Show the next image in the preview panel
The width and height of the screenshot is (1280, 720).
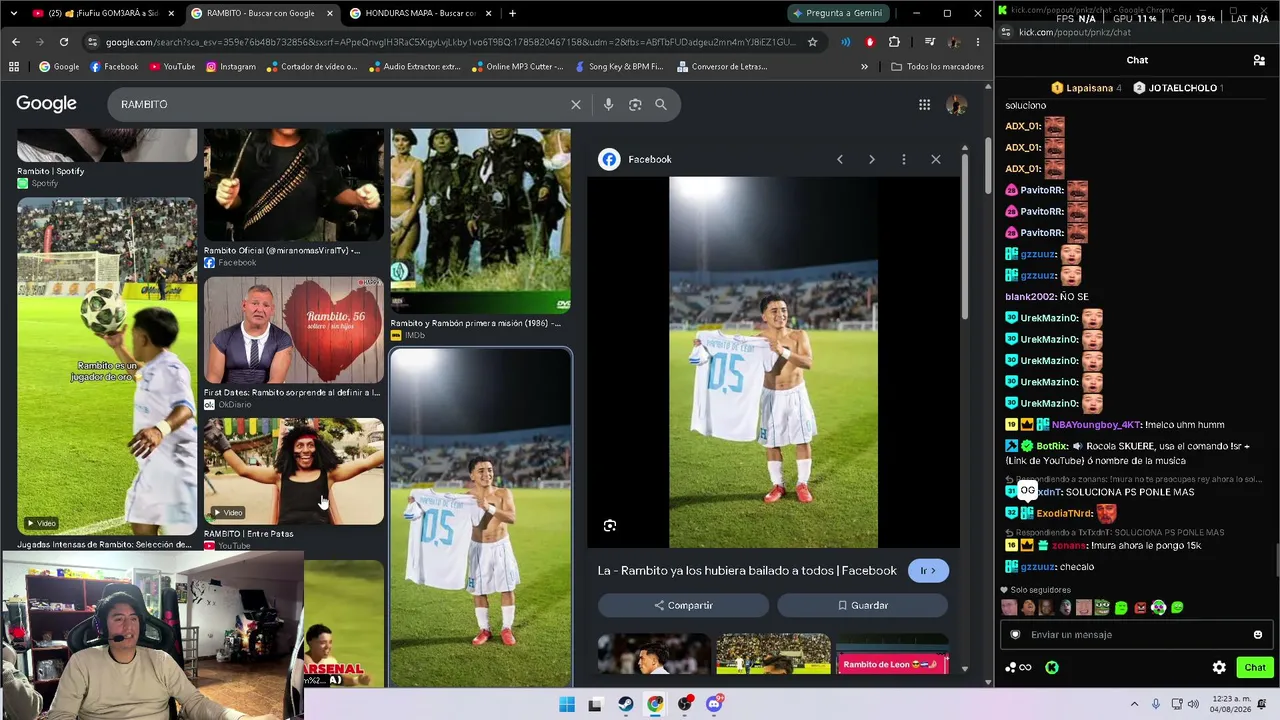tap(872, 159)
